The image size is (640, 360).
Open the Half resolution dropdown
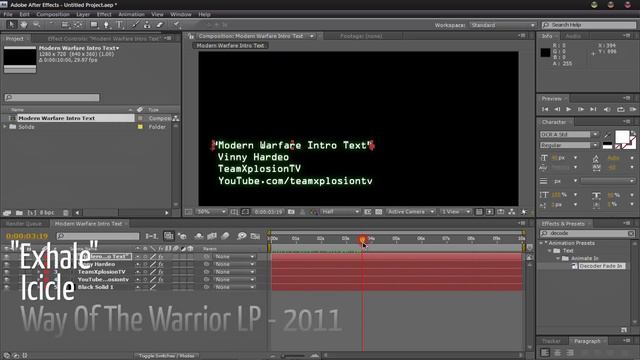[x=340, y=212]
